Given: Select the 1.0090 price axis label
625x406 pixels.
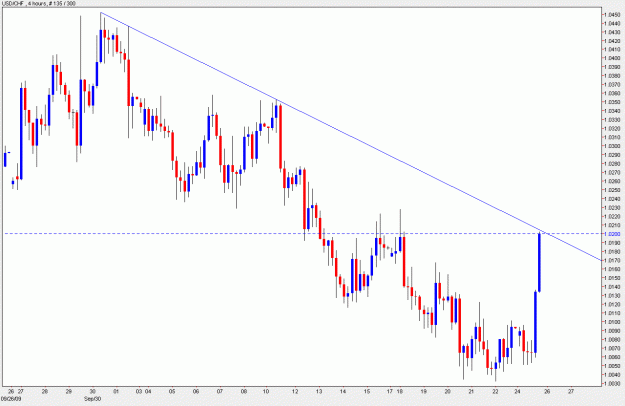Looking at the screenshot, I should click(x=612, y=330).
